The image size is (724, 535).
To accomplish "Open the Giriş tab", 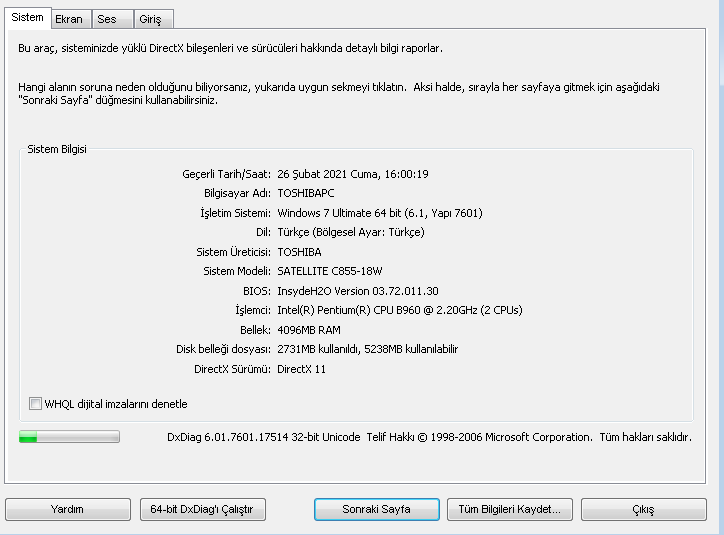I will pyautogui.click(x=154, y=19).
